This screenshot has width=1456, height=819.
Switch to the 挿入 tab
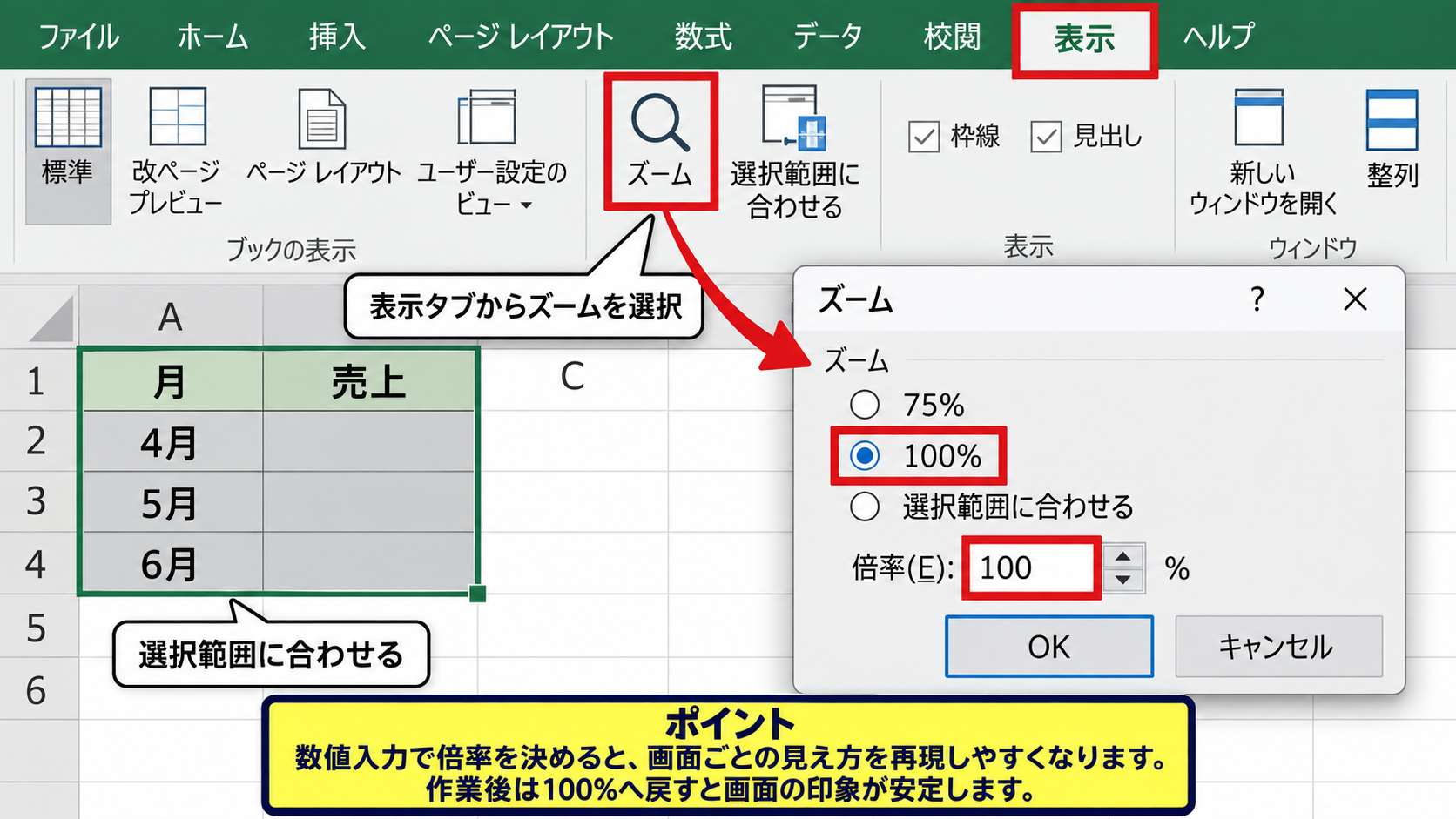(x=337, y=37)
